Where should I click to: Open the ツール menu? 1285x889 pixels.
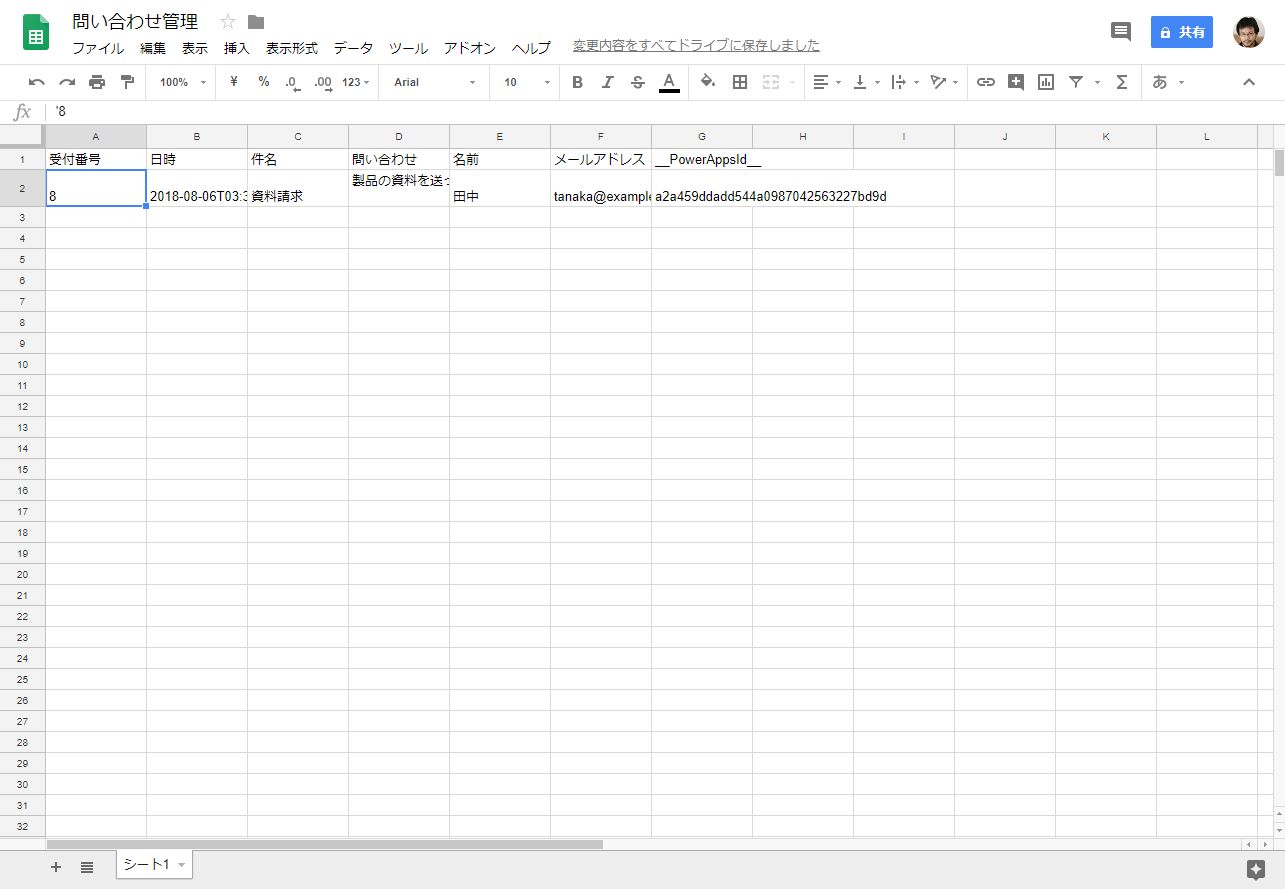point(408,47)
